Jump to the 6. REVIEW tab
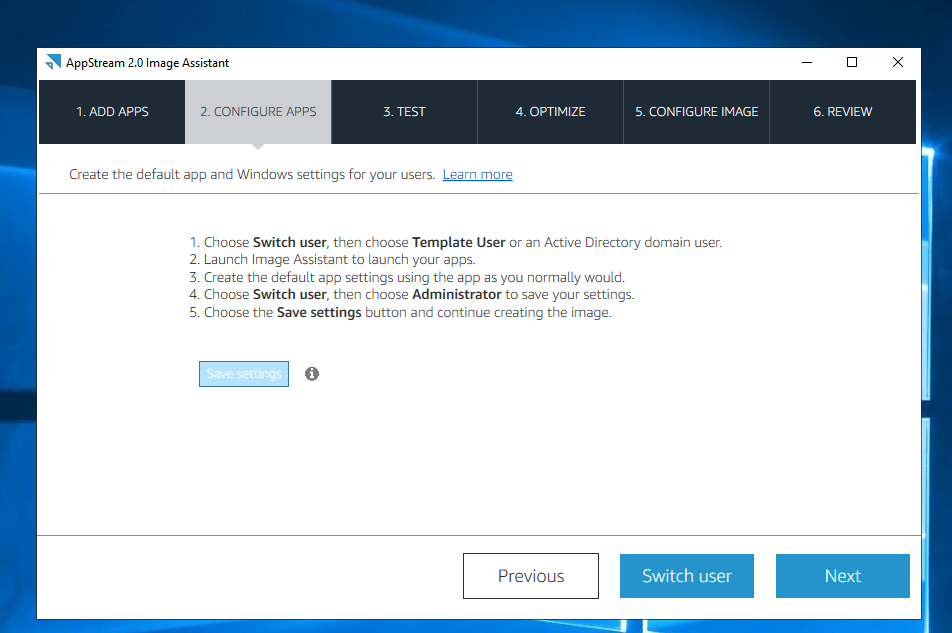The width and height of the screenshot is (952, 633). 843,112
